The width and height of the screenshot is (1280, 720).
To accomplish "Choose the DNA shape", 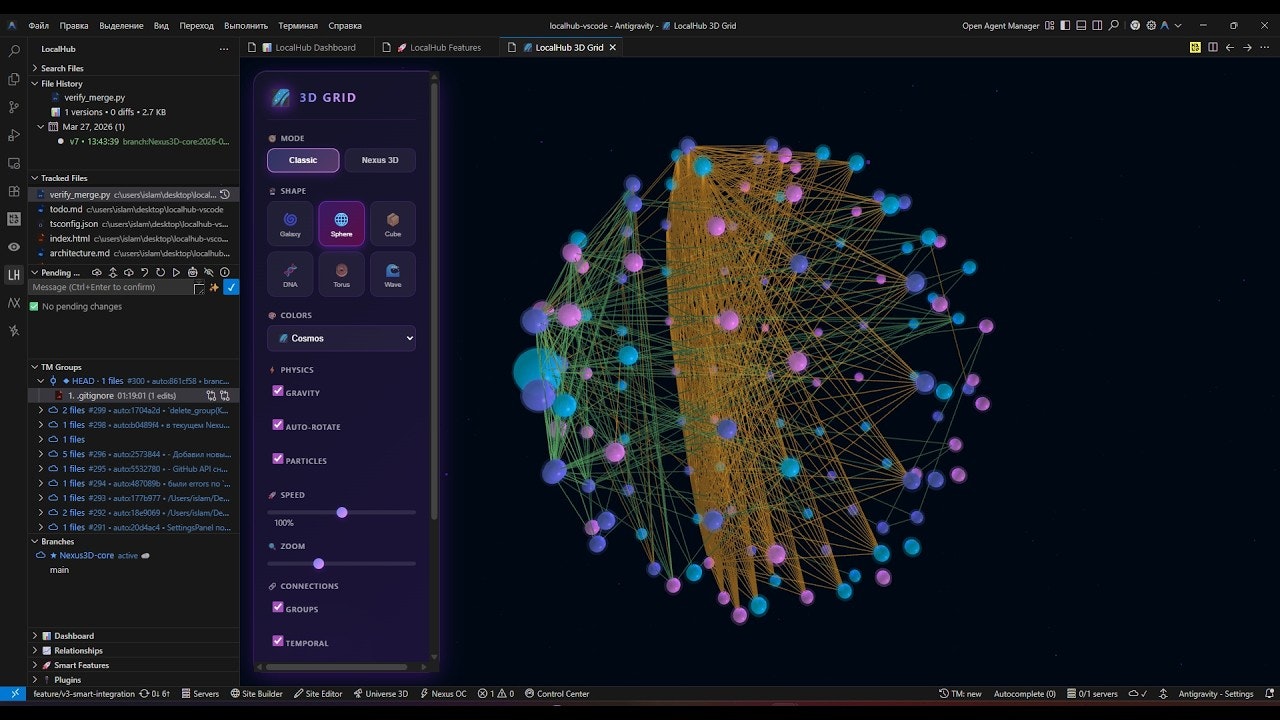I will [290, 274].
